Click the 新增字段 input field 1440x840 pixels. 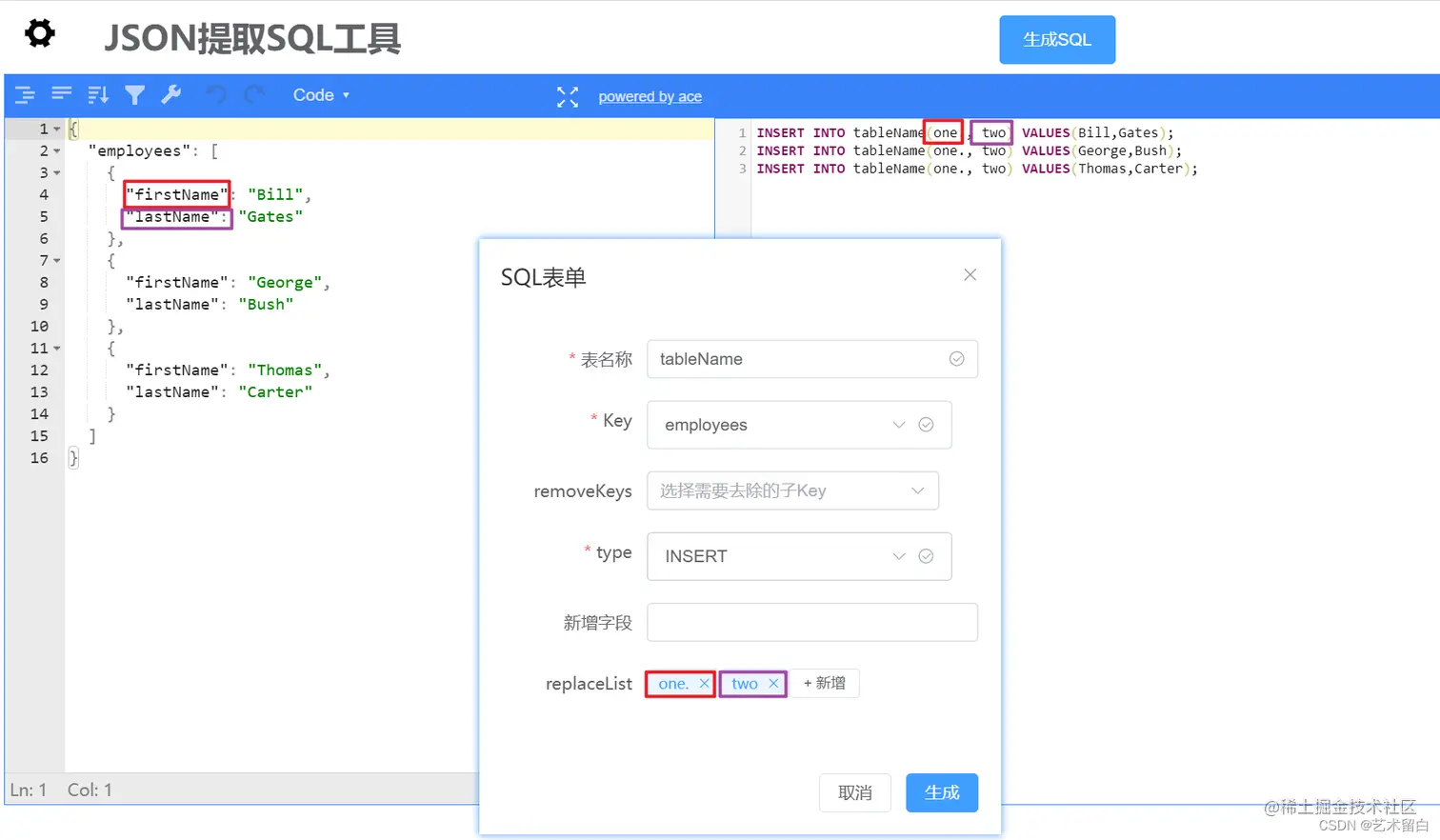[x=812, y=622]
